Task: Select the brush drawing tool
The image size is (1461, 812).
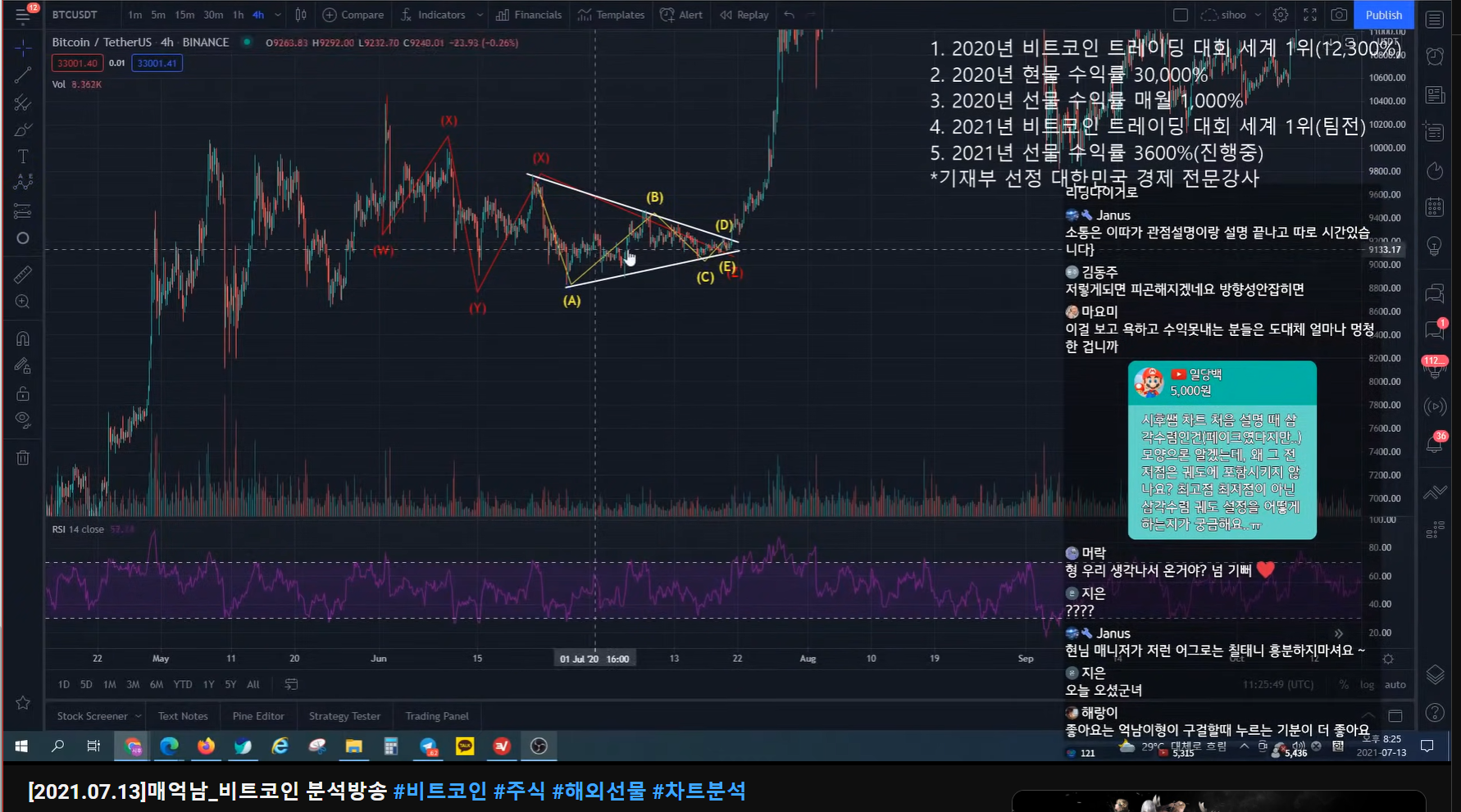Action: (23, 130)
